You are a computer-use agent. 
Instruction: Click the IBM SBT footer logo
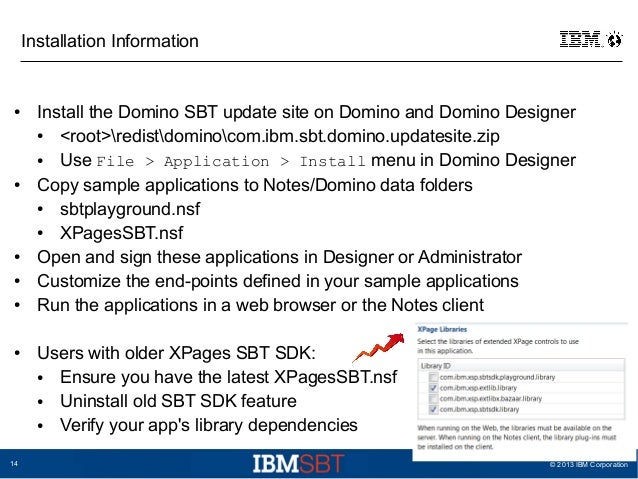[x=299, y=464]
